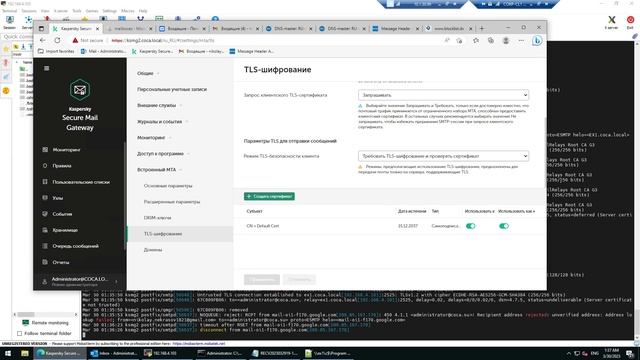
Task: Reload the page with the Refresh icon
Action: click(x=57, y=40)
